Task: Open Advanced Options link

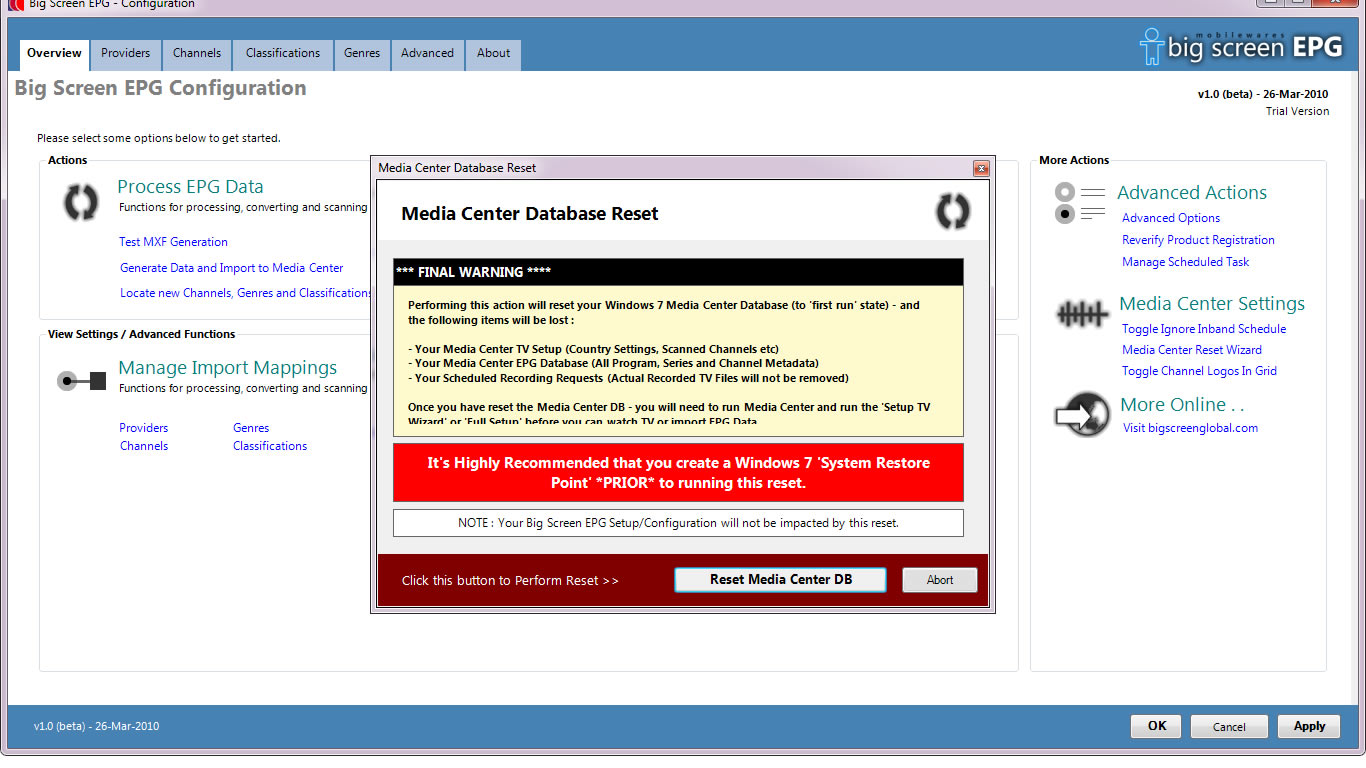Action: click(x=1171, y=218)
